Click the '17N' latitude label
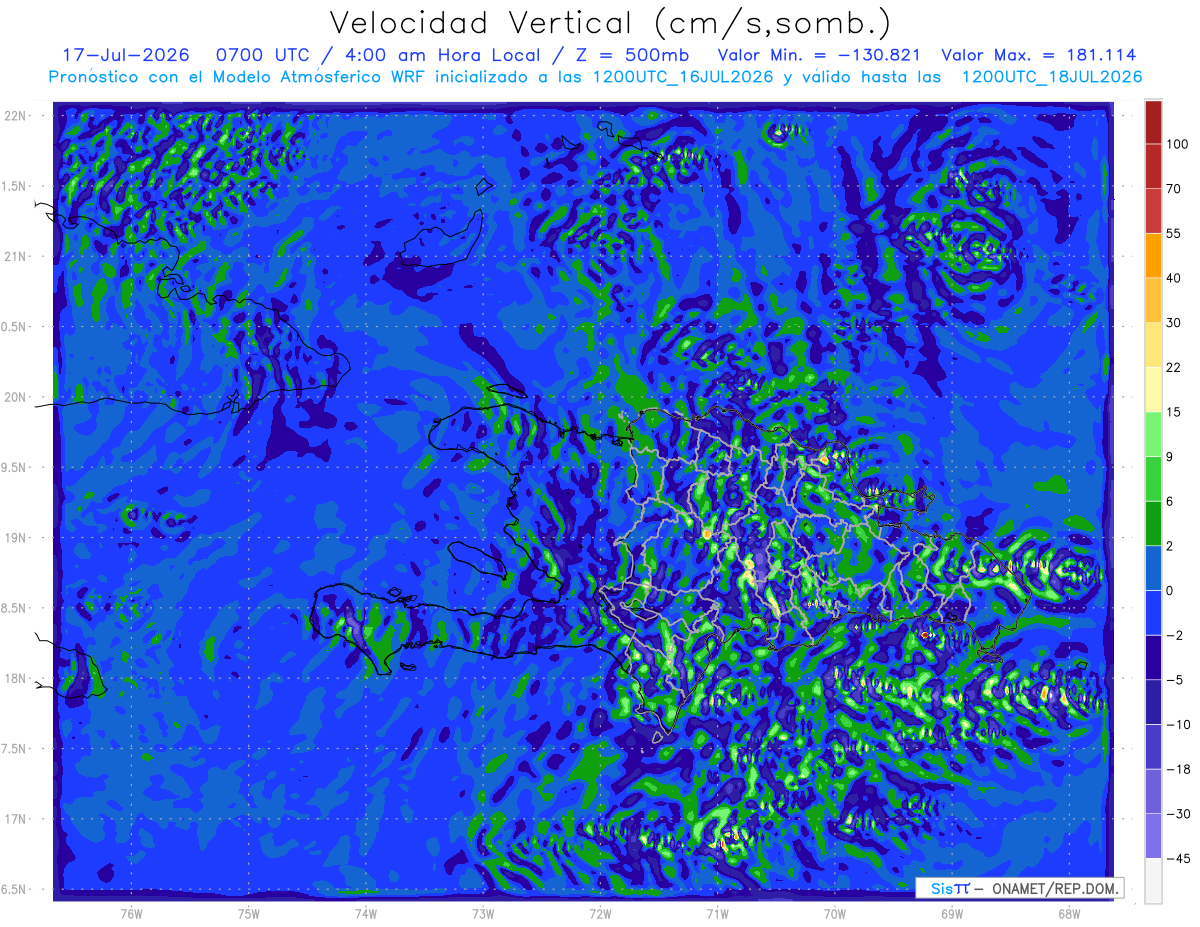 point(15,819)
